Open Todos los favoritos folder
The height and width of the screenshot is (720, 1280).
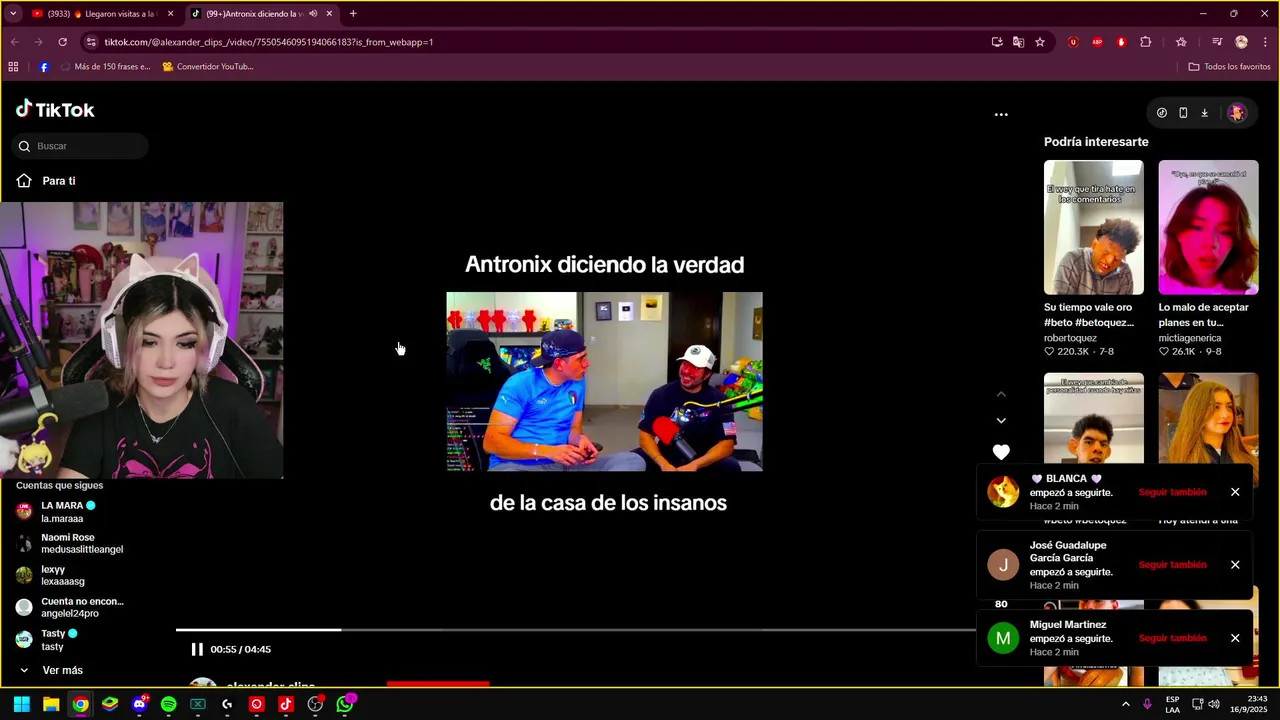pos(1229,67)
